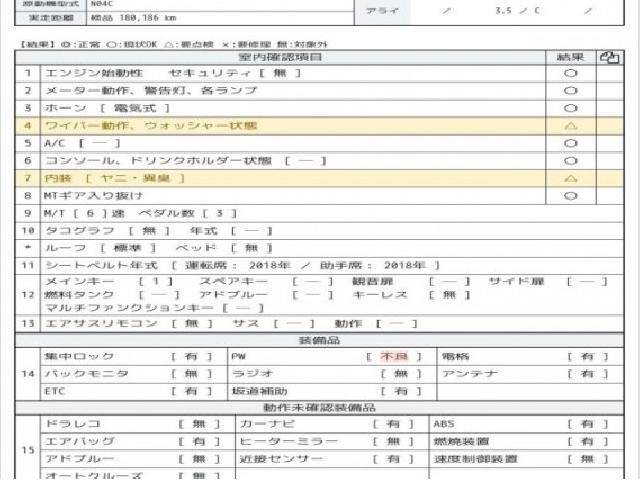Click the circle result for MTギア入り抜け
This screenshot has height=480, width=640.
click(571, 196)
